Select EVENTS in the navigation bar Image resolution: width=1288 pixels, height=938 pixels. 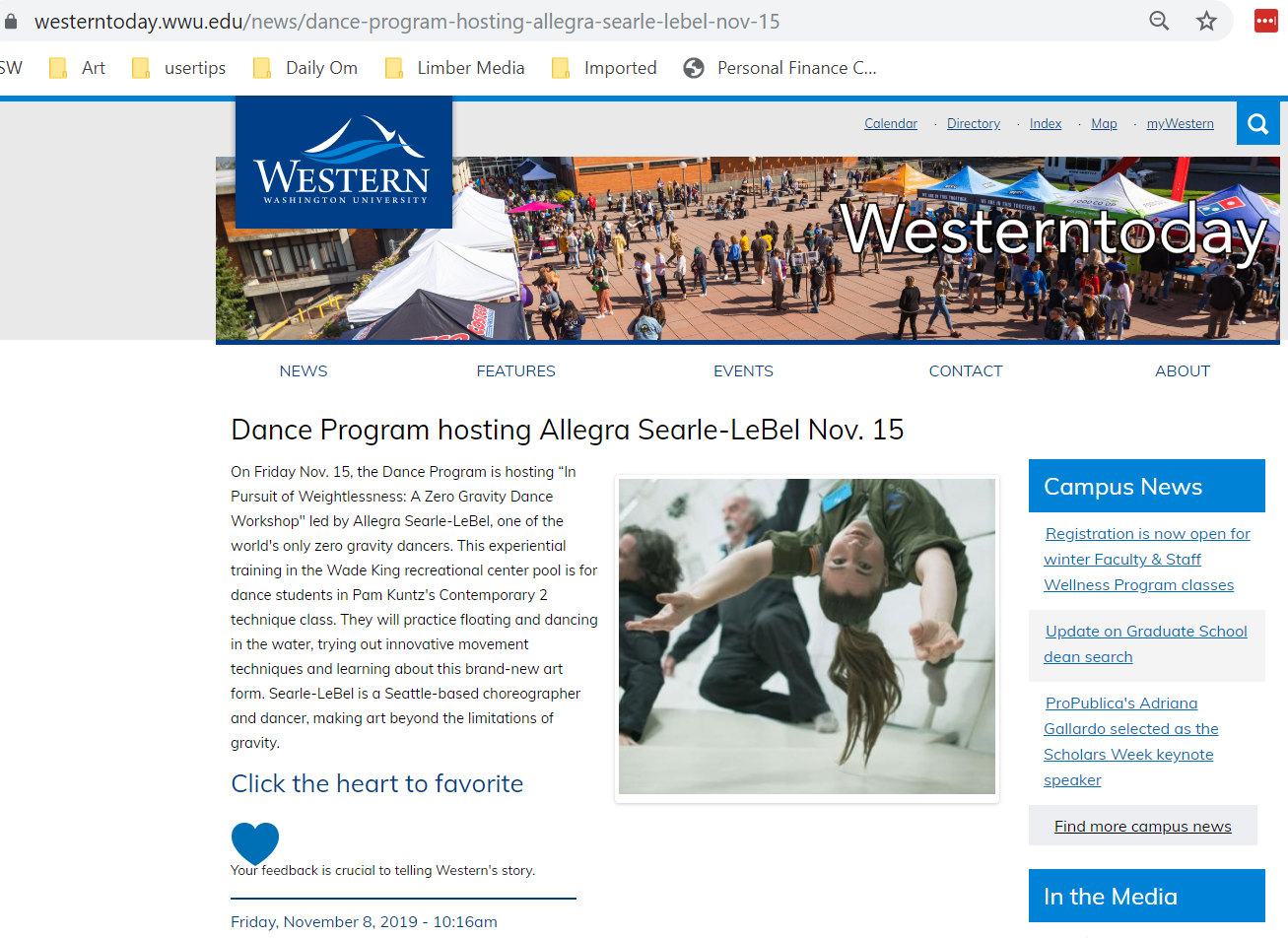[x=743, y=371]
